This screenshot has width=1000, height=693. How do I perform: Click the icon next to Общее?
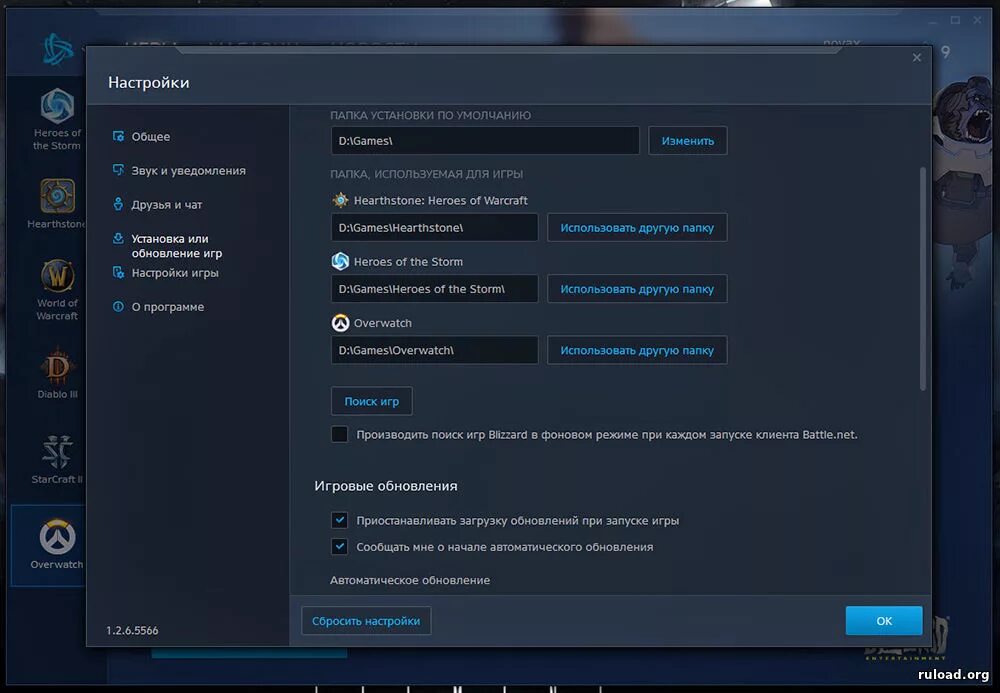point(118,136)
